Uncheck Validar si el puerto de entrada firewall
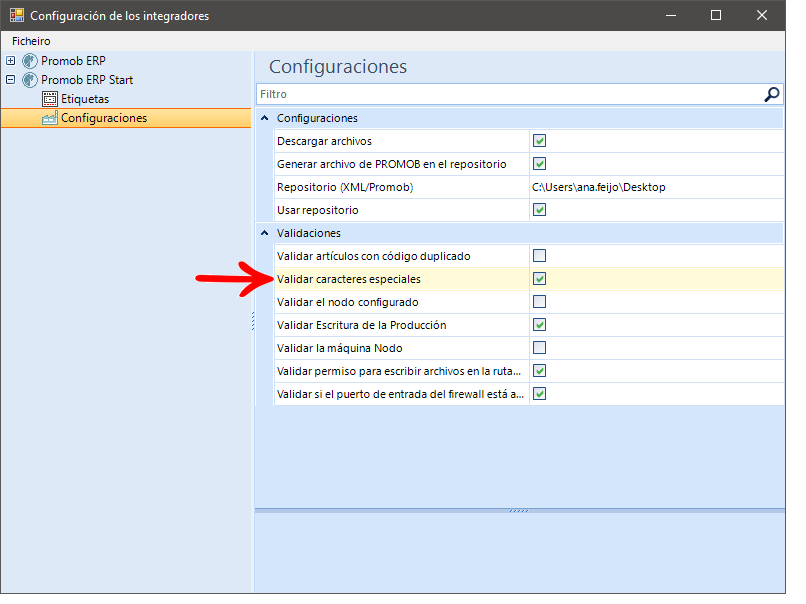 point(539,394)
